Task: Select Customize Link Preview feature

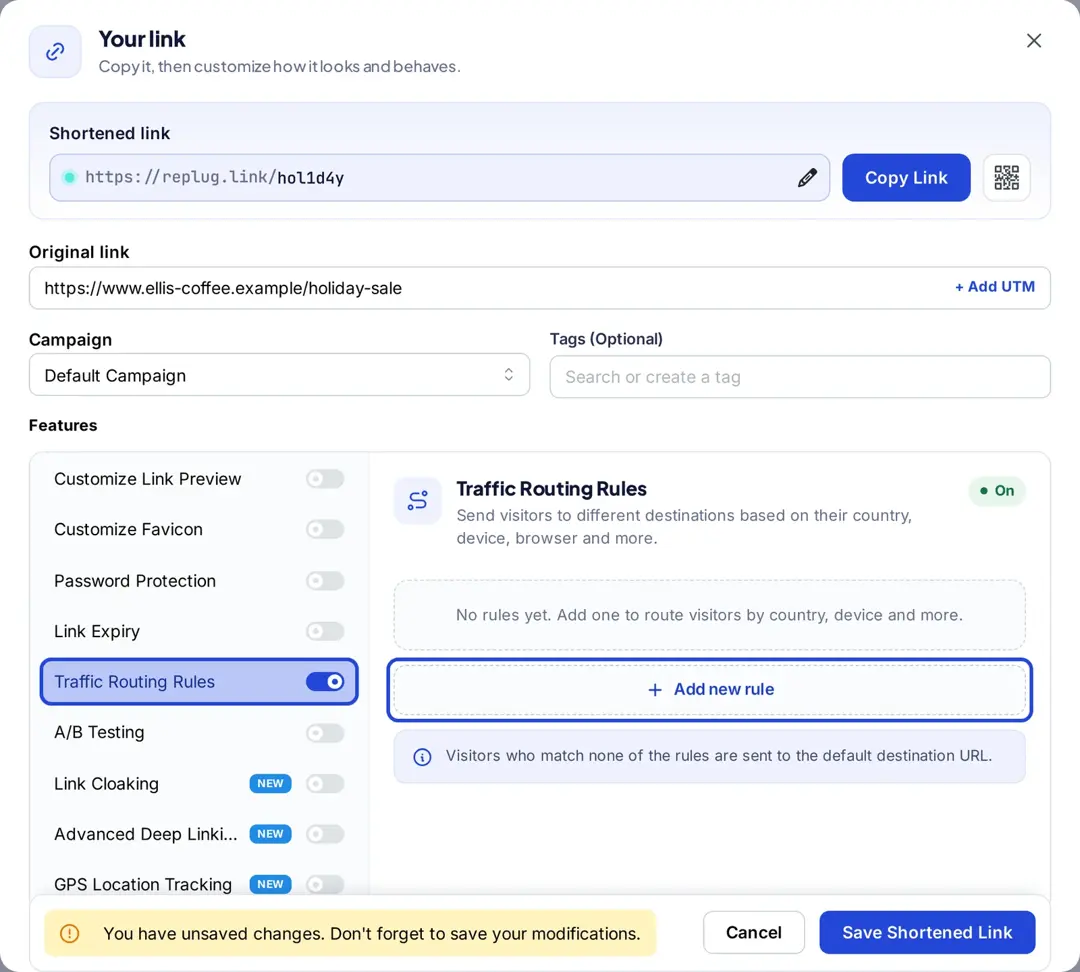Action: click(147, 479)
